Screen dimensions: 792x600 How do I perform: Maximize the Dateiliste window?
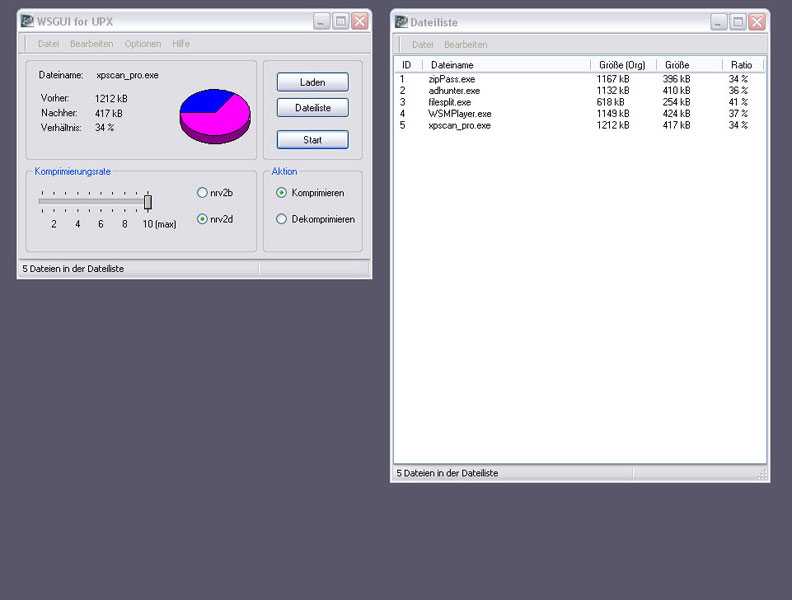(x=737, y=21)
